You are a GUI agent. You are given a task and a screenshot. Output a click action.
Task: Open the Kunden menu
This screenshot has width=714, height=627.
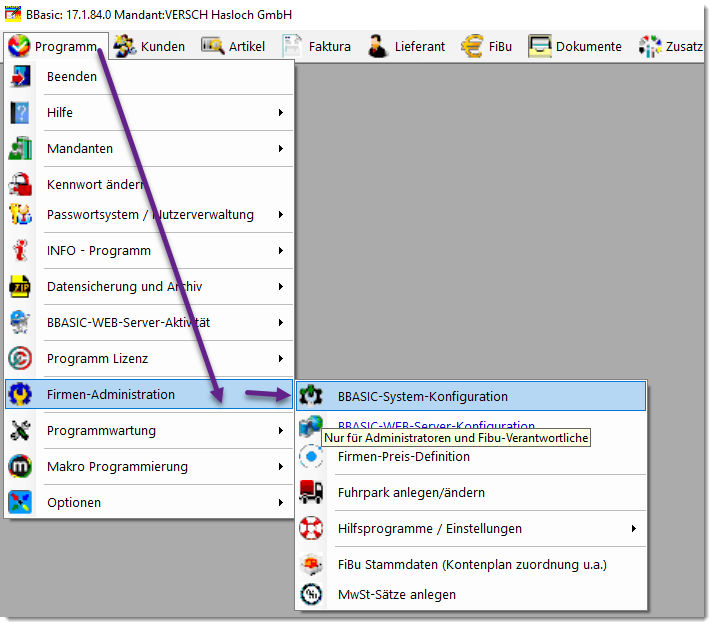point(150,46)
